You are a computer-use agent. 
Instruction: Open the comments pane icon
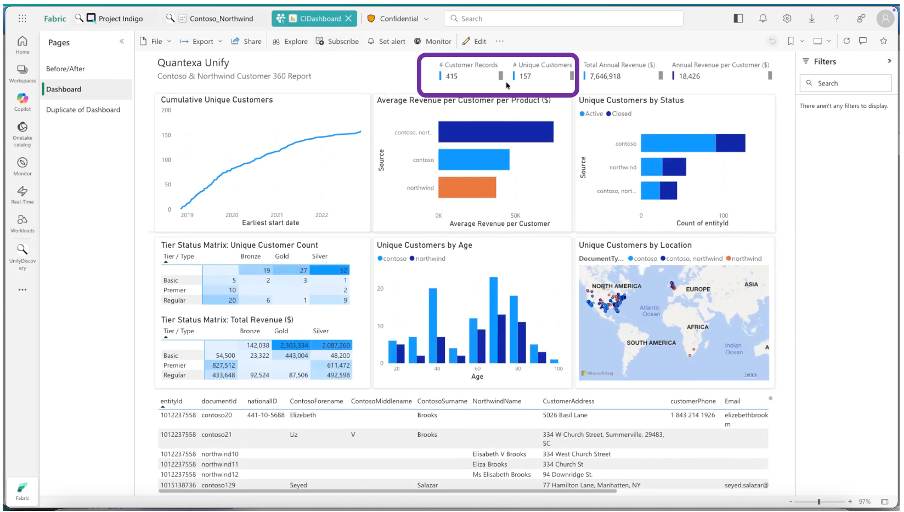(863, 41)
